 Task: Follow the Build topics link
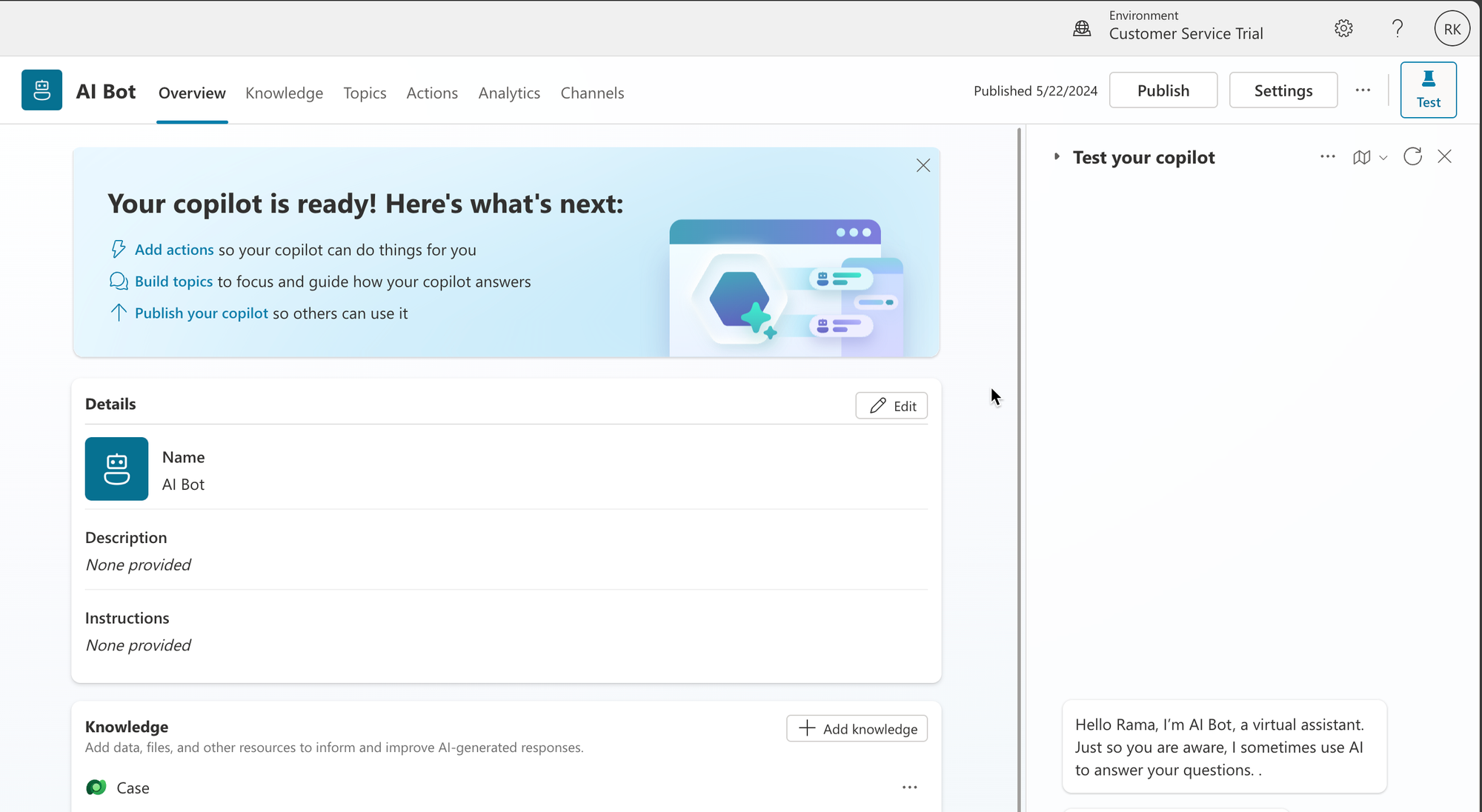173,282
